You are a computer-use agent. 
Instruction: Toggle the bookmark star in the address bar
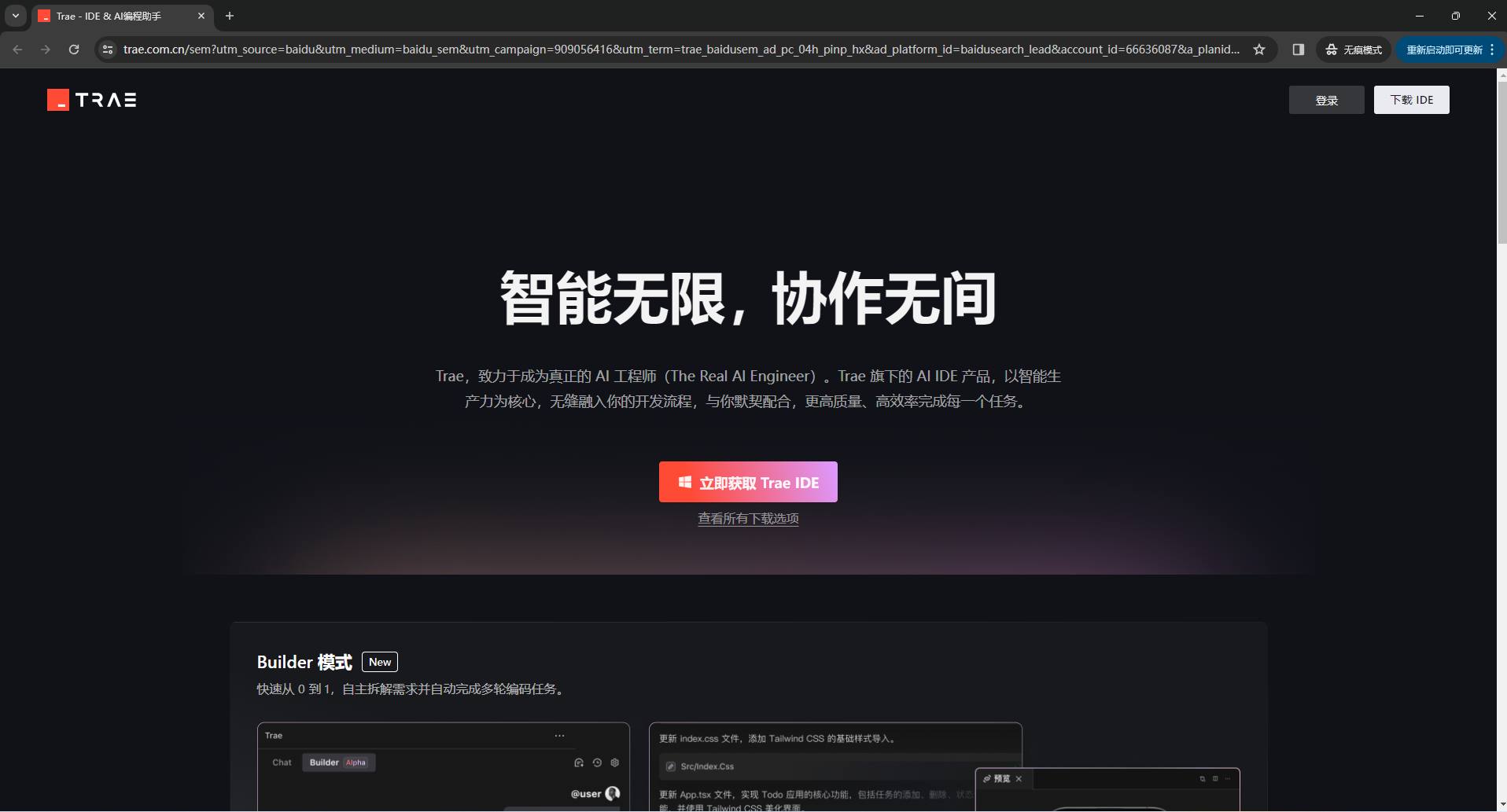(x=1259, y=49)
